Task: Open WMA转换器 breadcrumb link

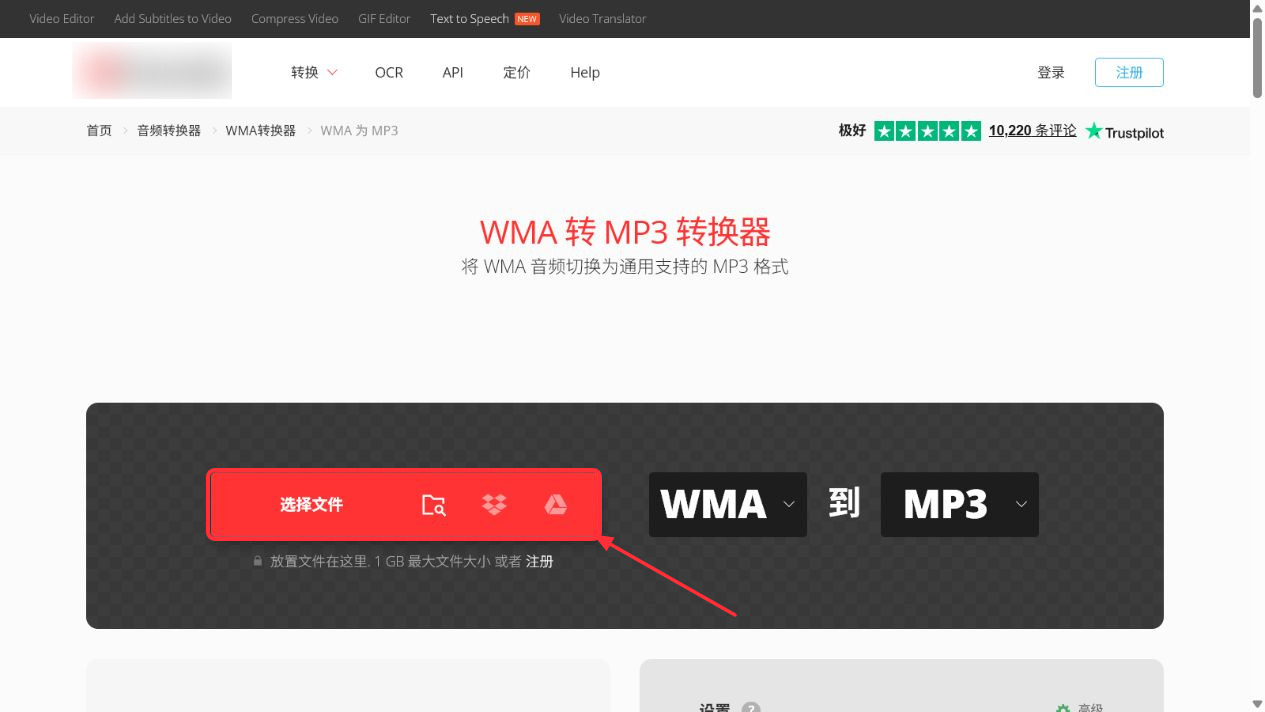Action: [261, 131]
